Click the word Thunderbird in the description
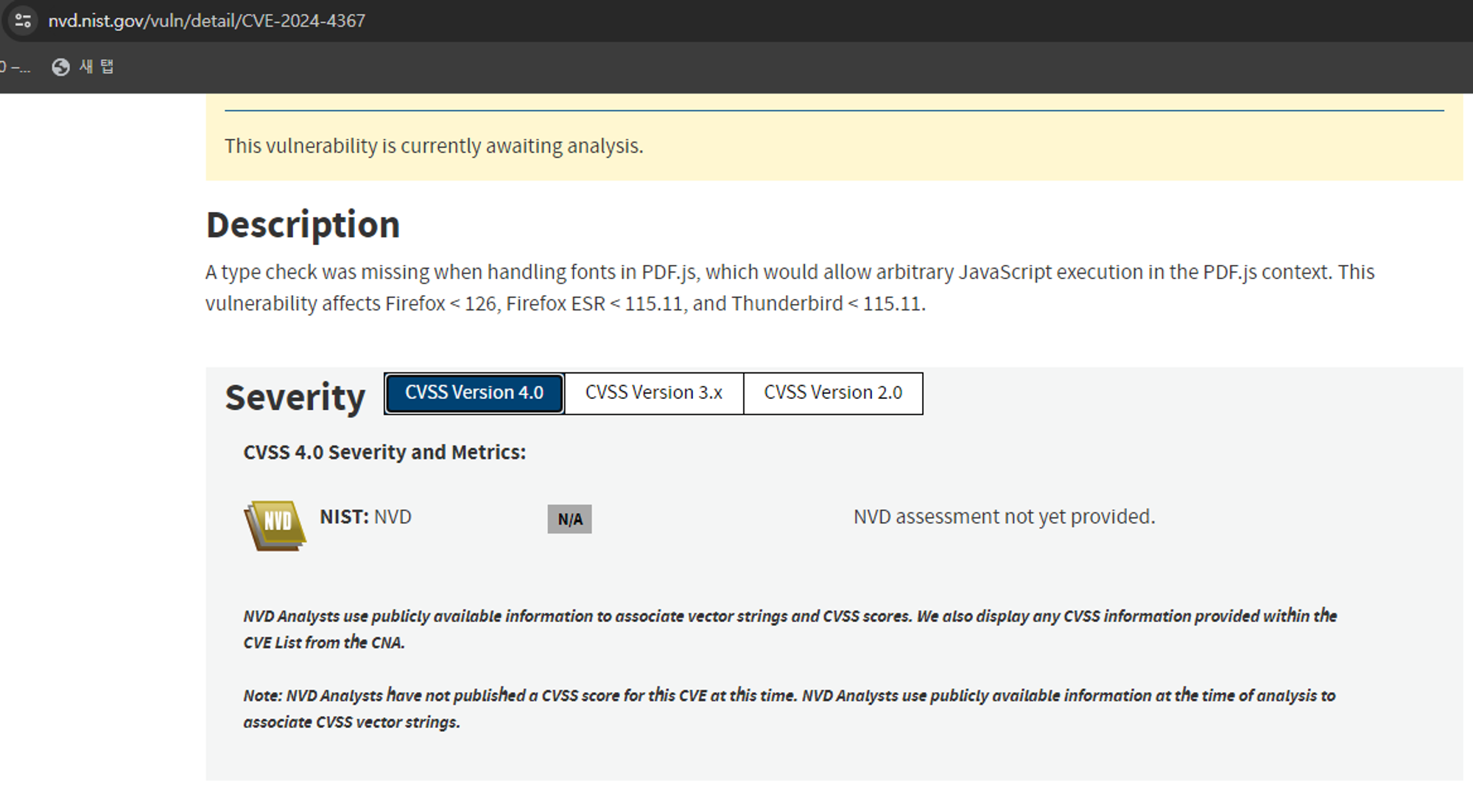 tap(787, 304)
